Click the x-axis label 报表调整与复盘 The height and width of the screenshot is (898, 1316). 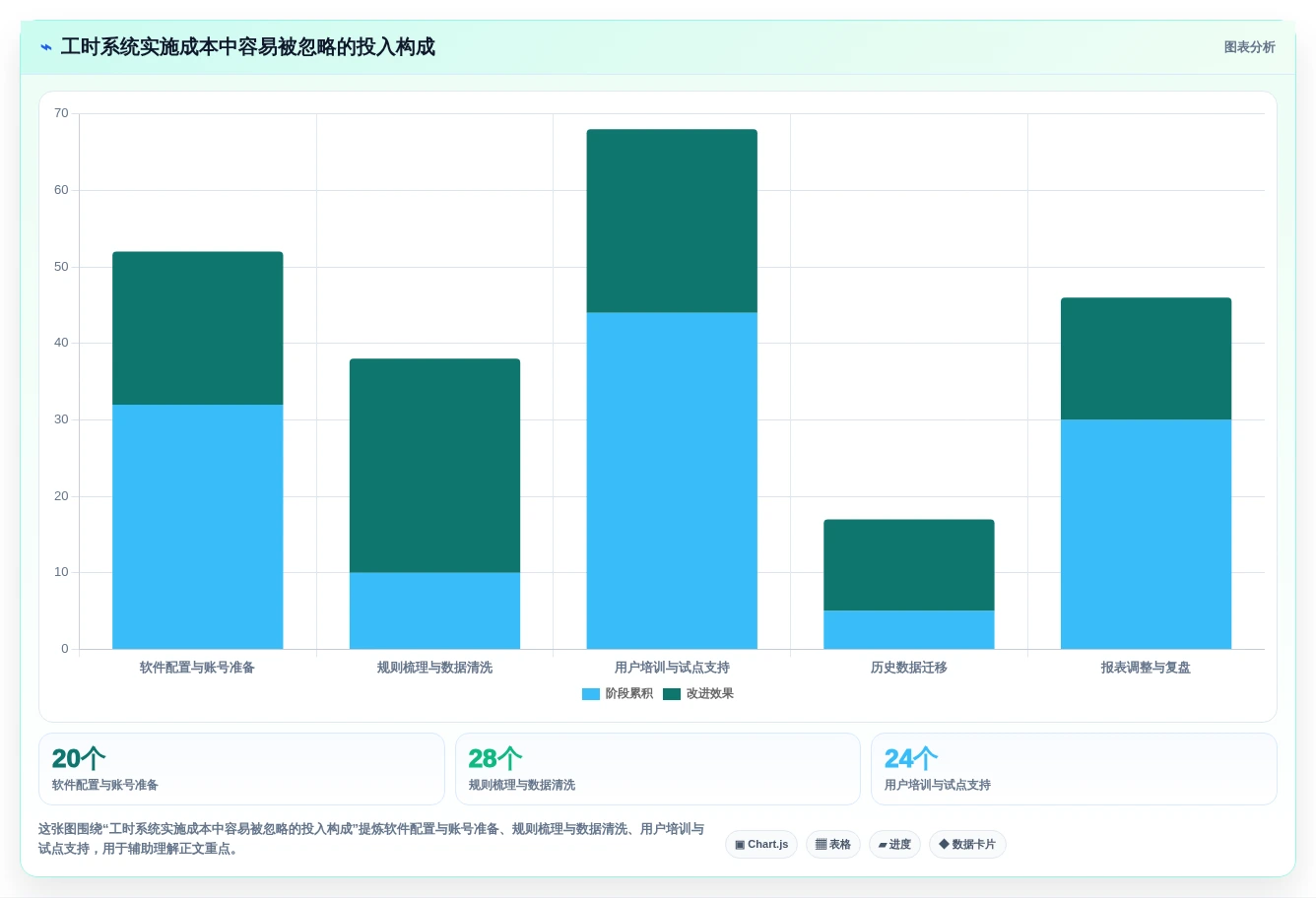coord(1146,668)
